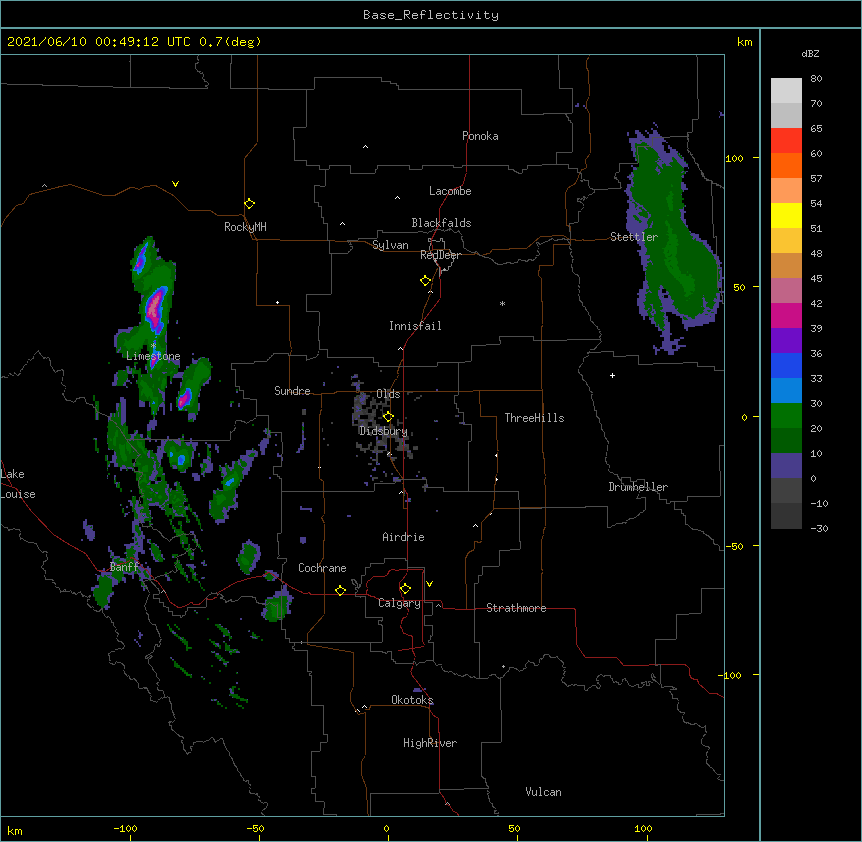The image size is (862, 842).
Task: Click the Cochrane label
Action: tap(322, 568)
